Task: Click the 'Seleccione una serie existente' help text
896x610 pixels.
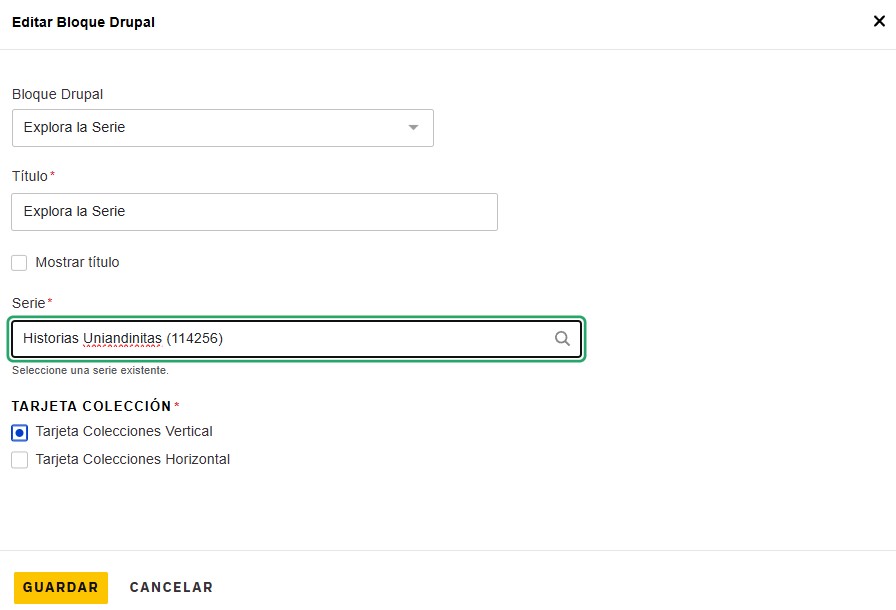Action: [x=90, y=370]
